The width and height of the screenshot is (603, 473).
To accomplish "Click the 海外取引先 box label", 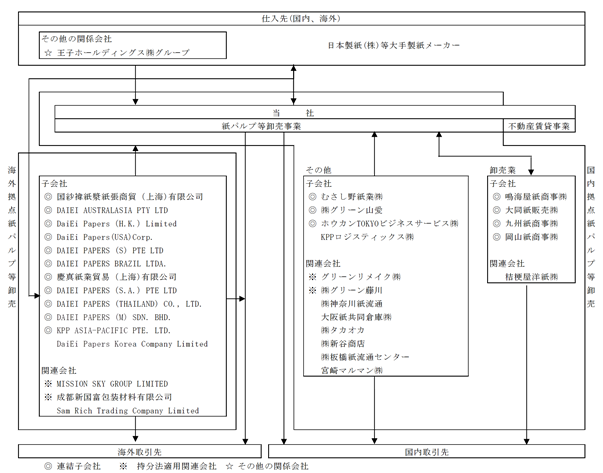I will coord(140,452).
